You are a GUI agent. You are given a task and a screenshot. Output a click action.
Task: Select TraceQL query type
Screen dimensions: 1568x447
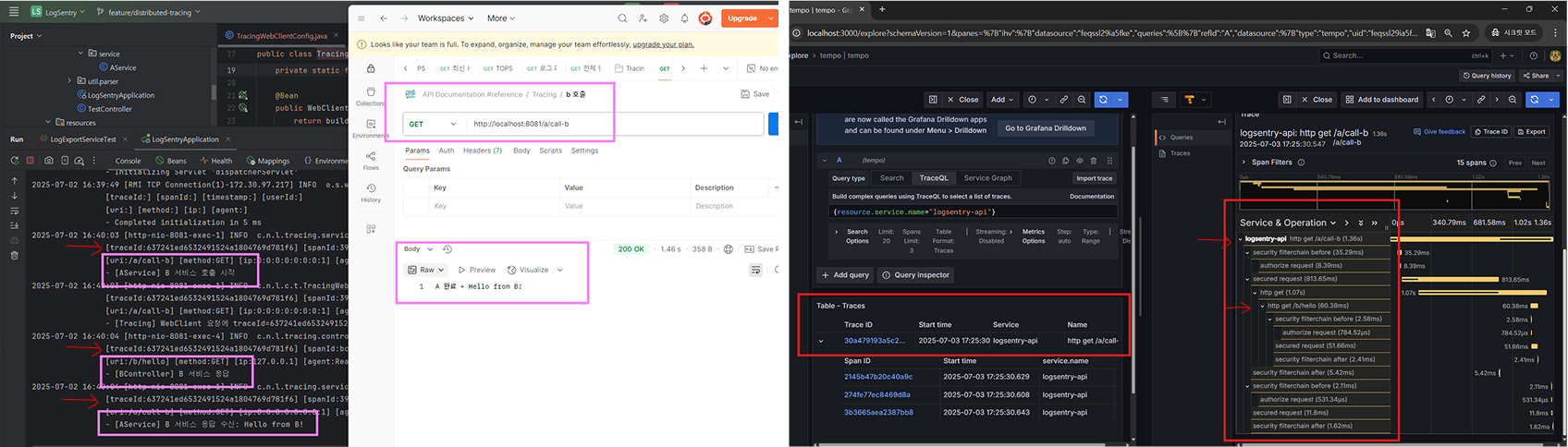(933, 178)
